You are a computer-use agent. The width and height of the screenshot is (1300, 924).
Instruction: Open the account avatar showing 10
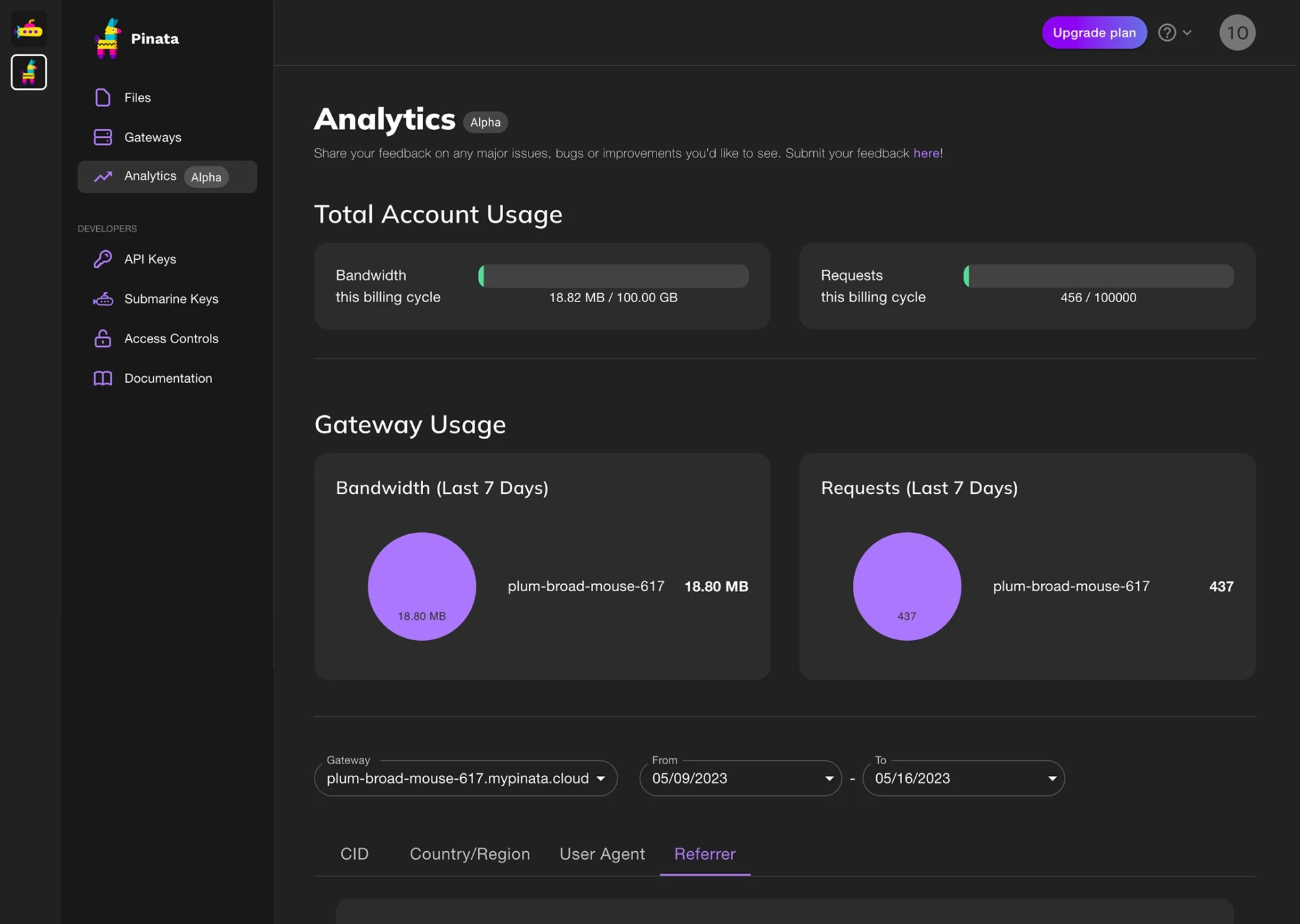1237,32
